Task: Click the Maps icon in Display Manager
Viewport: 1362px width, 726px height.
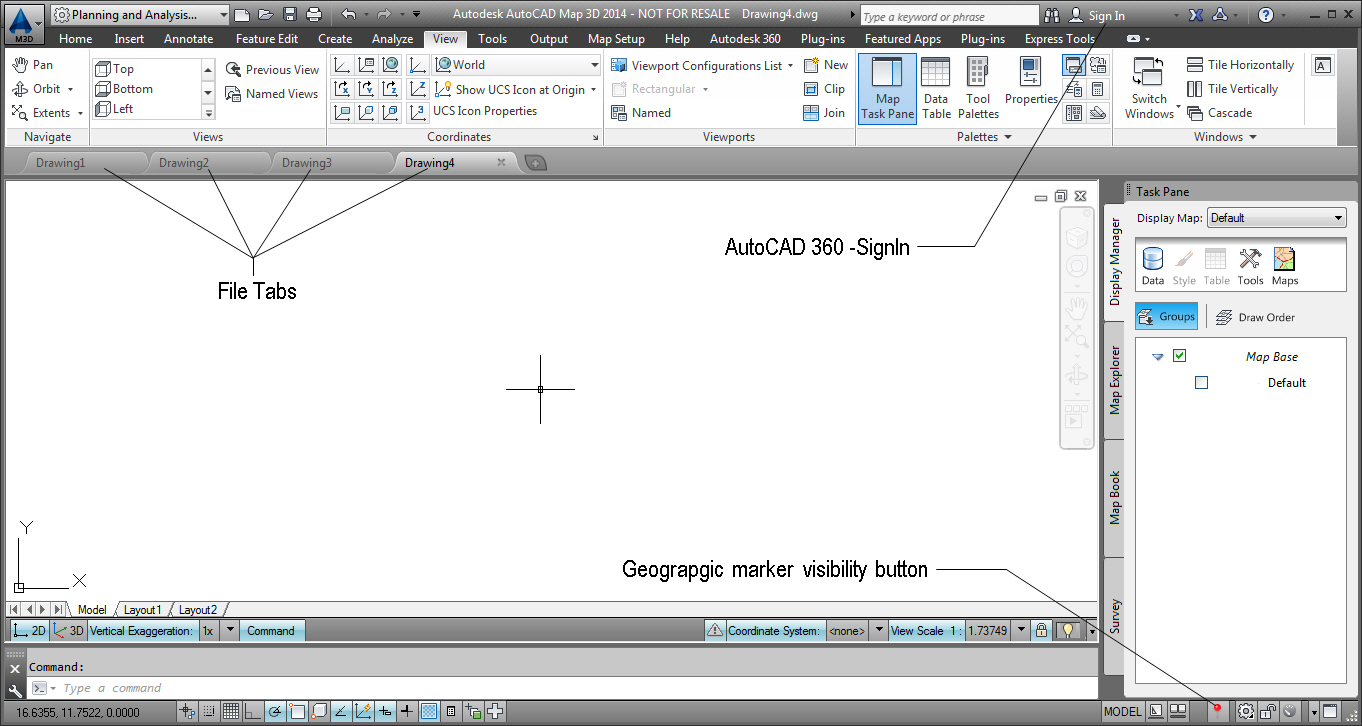Action: 1285,267
